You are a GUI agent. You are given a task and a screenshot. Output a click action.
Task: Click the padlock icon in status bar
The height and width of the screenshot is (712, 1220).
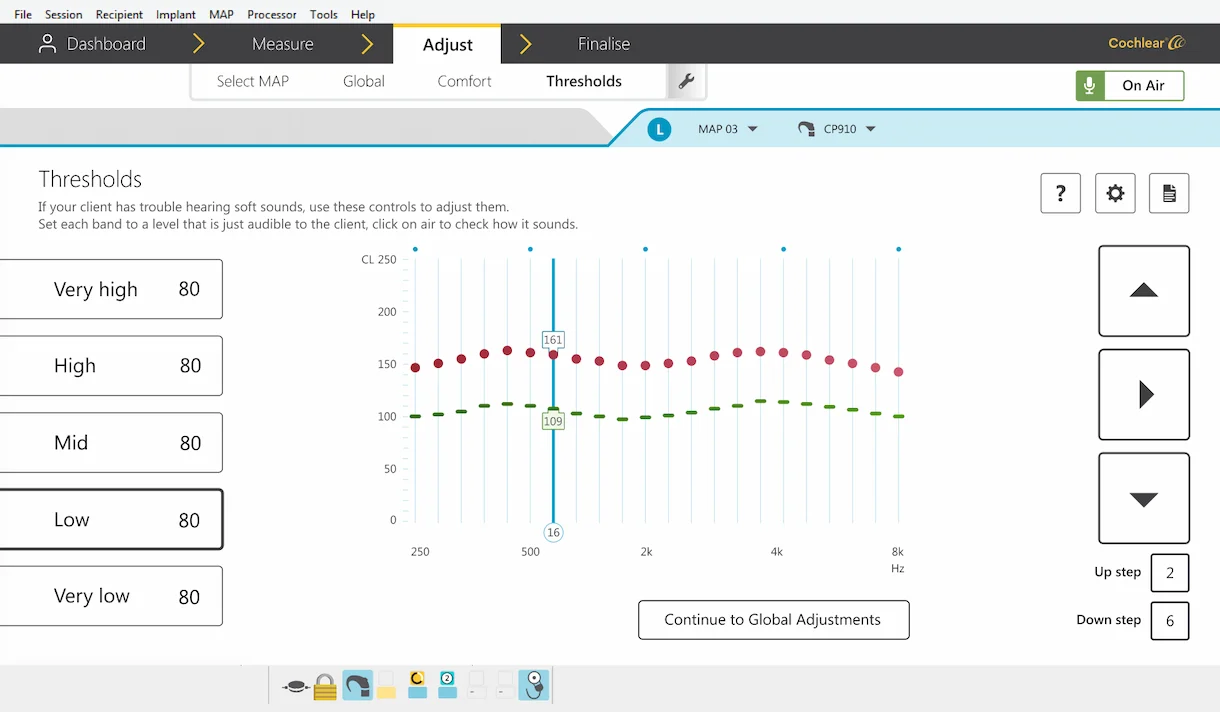(325, 686)
